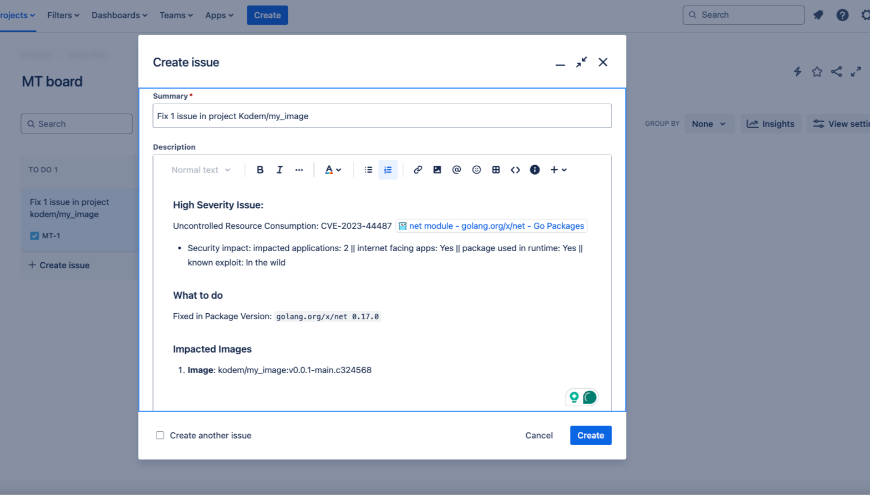Cancel issue creation
The height and width of the screenshot is (495, 870).
pyautogui.click(x=539, y=436)
